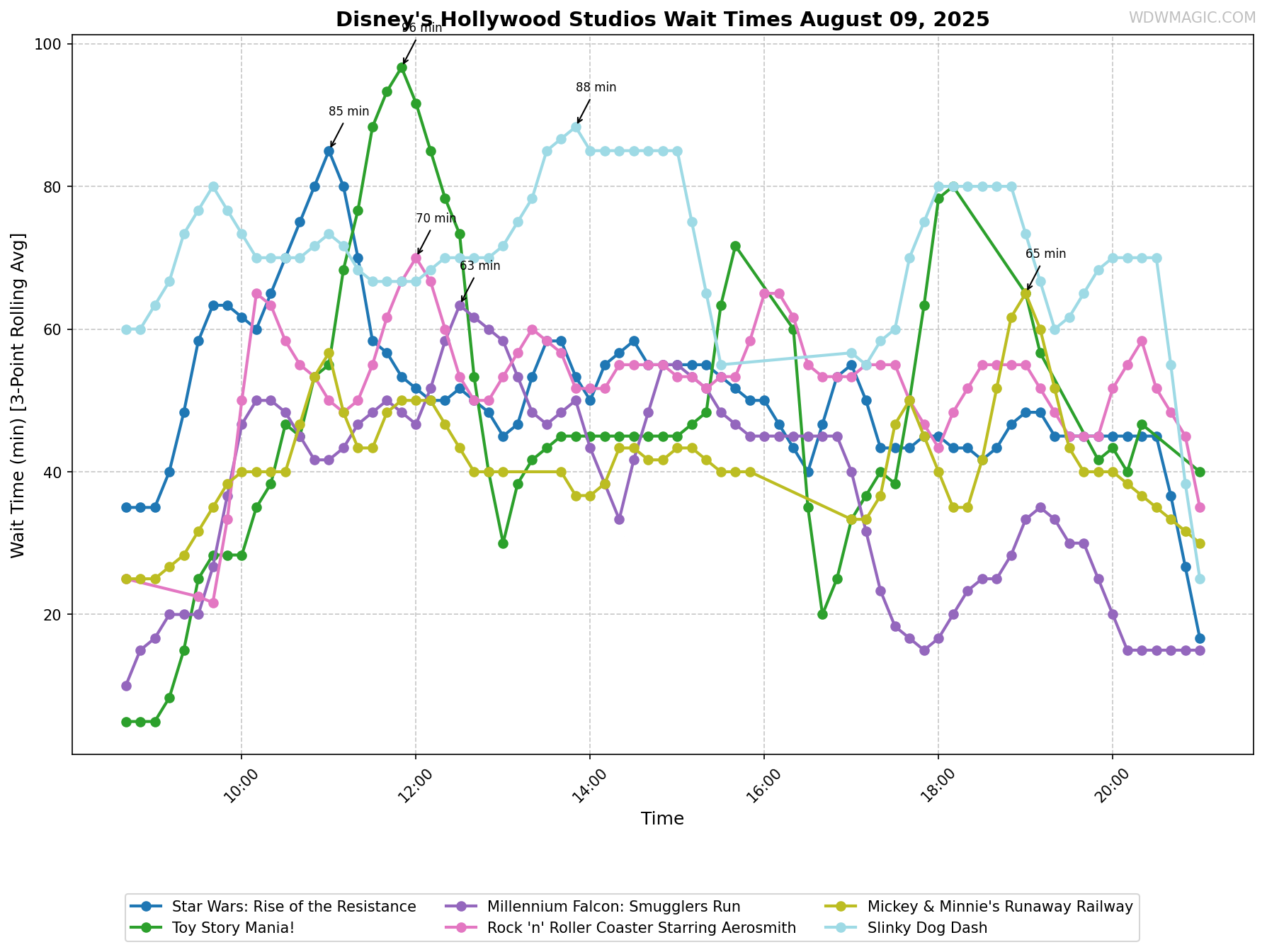1267x952 pixels.
Task: Click the 40 y-axis tick label
Action: pyautogui.click(x=54, y=472)
